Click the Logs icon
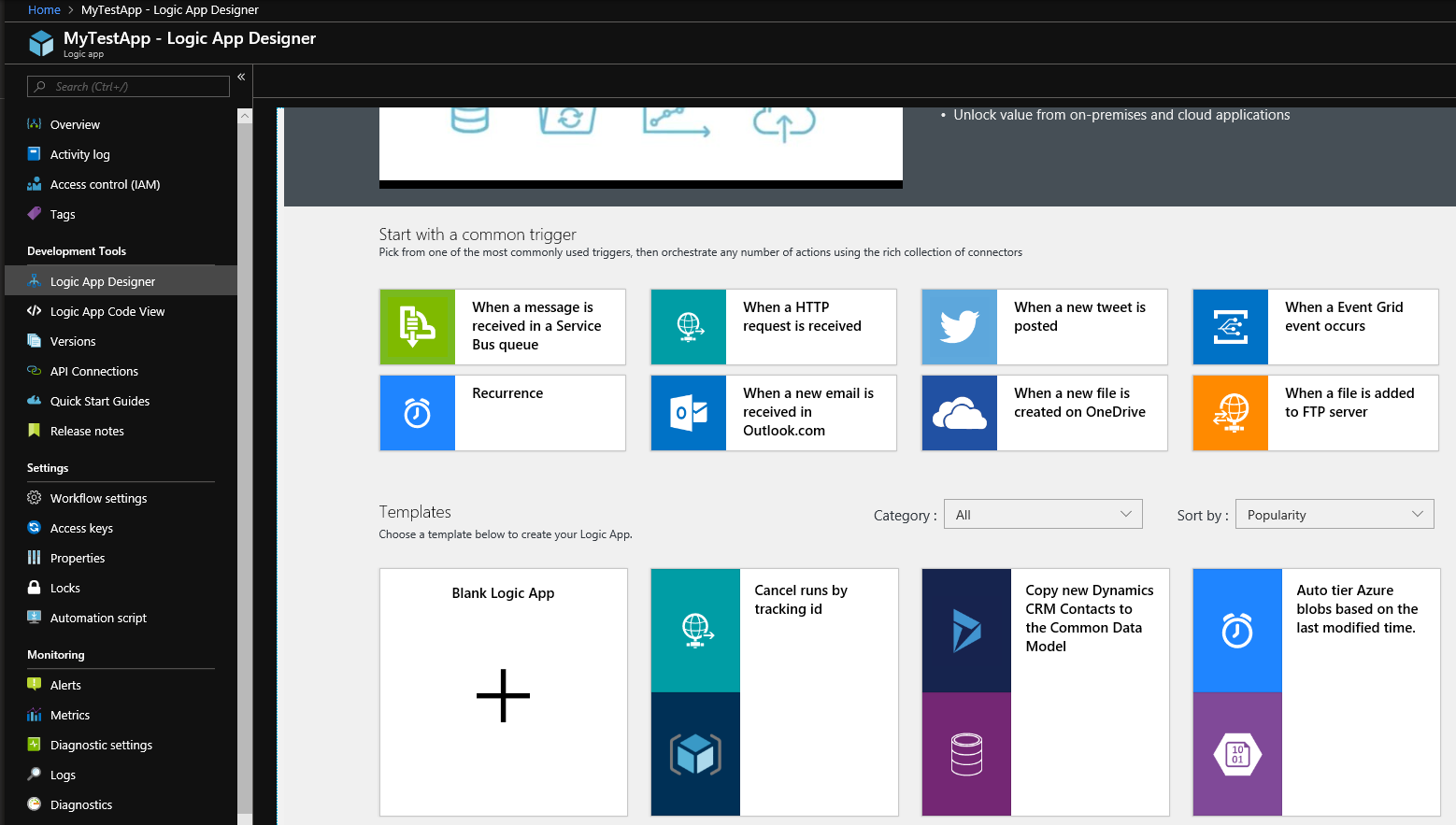Screen dimensions: 1456x825 (35, 775)
